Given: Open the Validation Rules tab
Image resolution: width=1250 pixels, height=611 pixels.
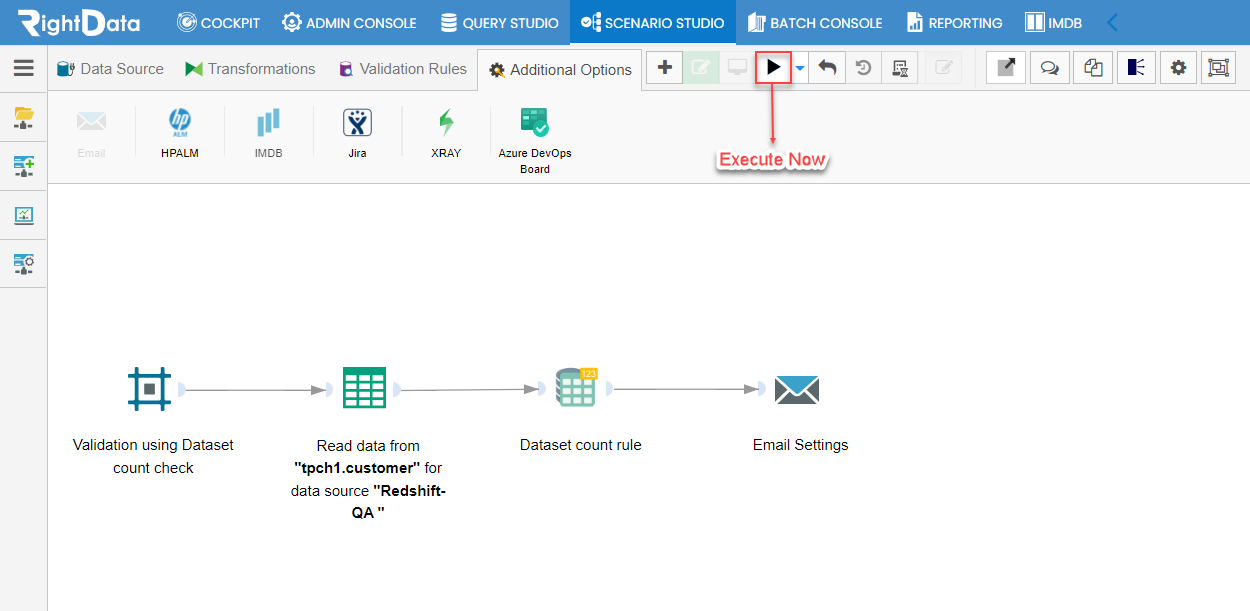Looking at the screenshot, I should point(402,68).
